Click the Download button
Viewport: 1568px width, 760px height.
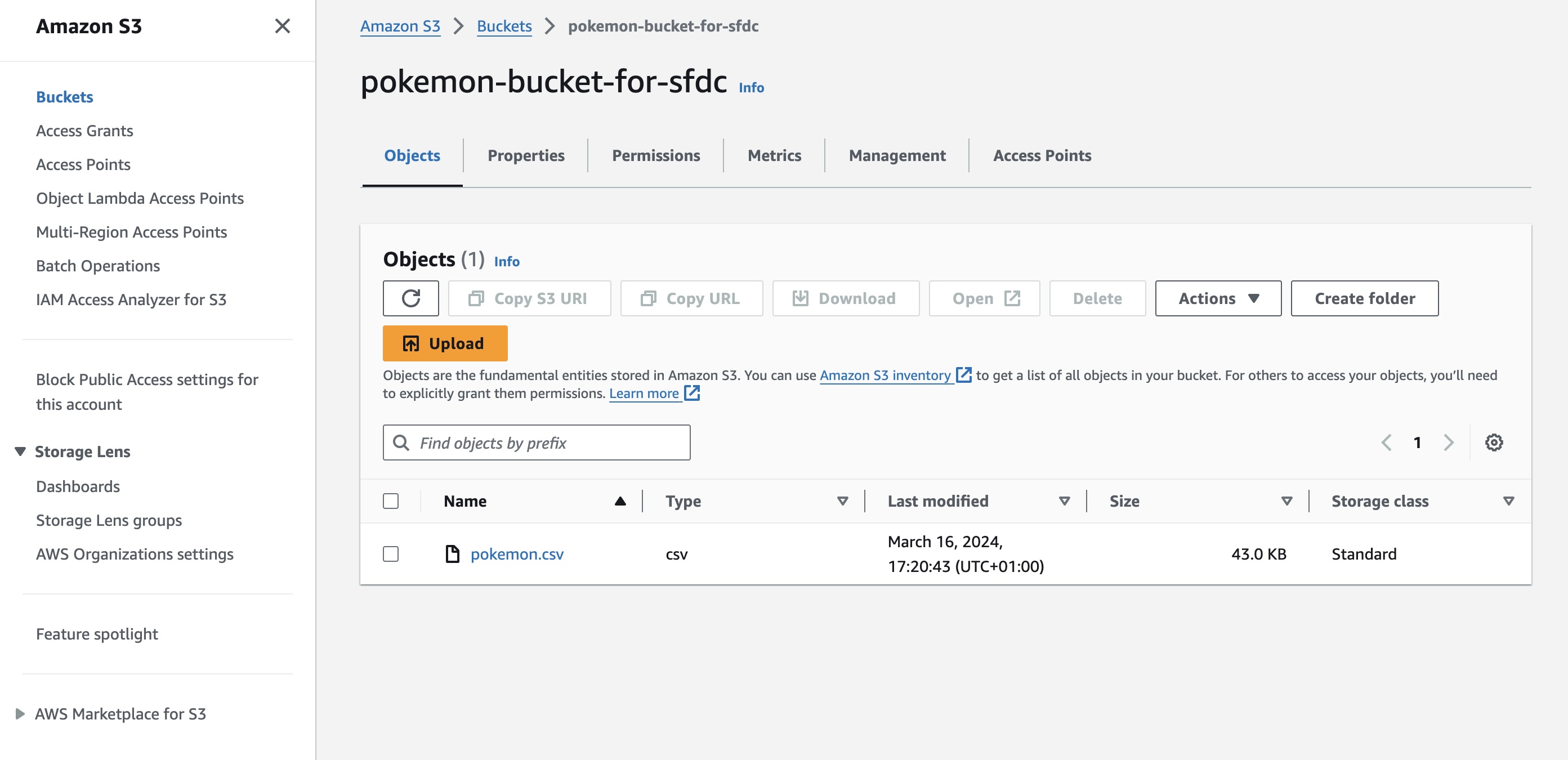coord(846,298)
